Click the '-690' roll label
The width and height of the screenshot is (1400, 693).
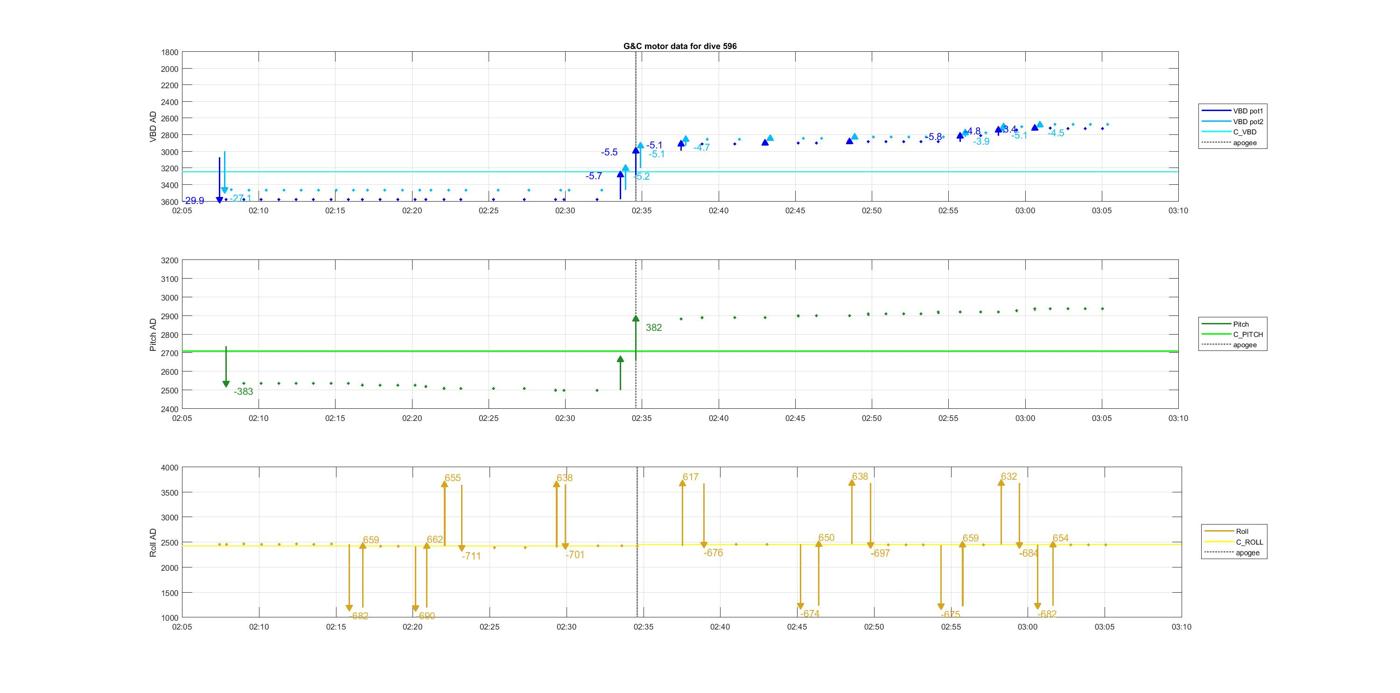426,617
